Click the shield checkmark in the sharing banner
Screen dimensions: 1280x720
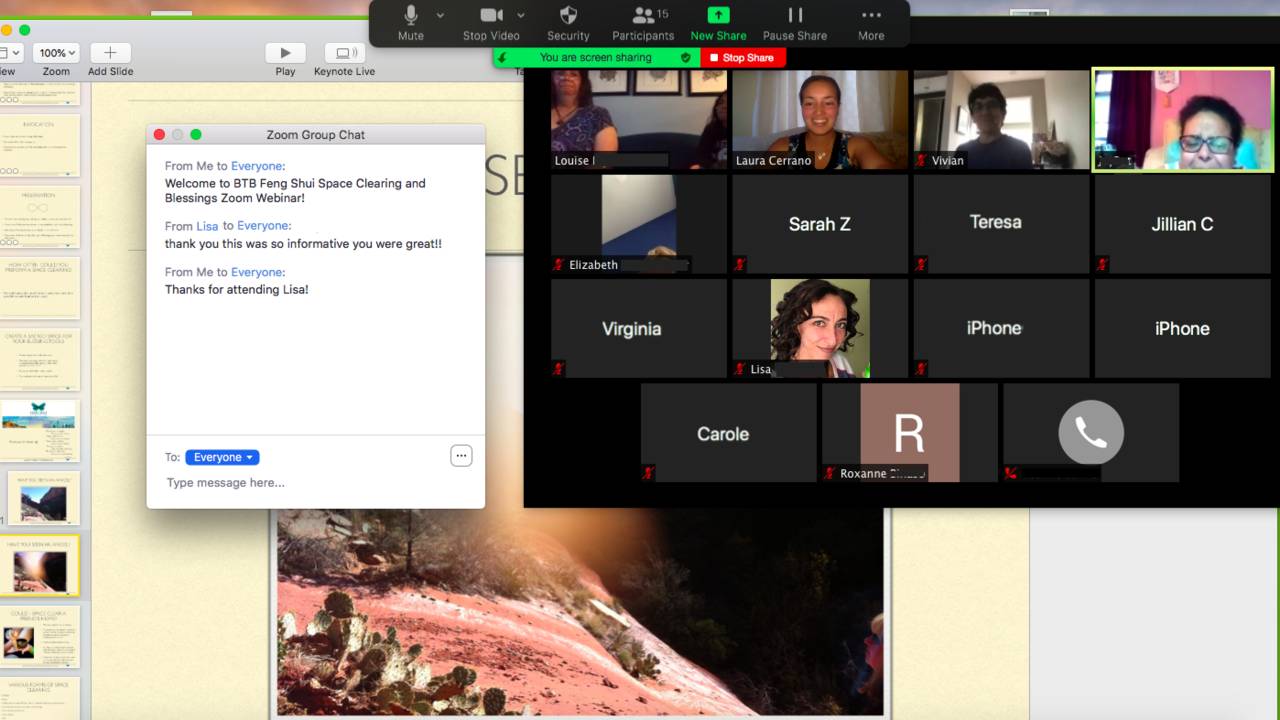[x=685, y=57]
